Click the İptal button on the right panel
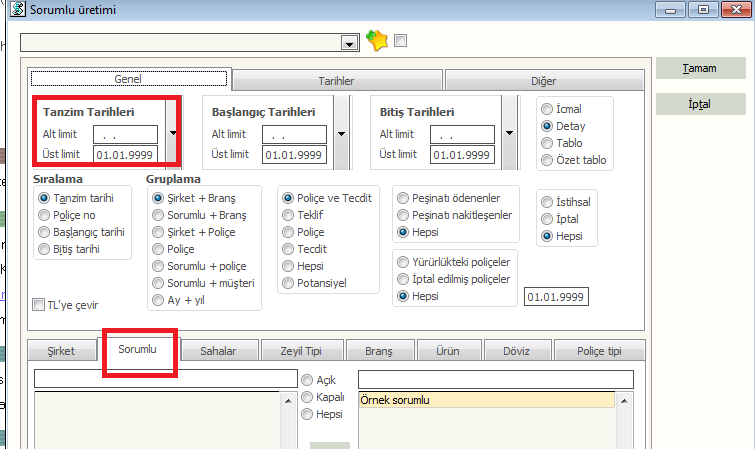 [x=700, y=104]
